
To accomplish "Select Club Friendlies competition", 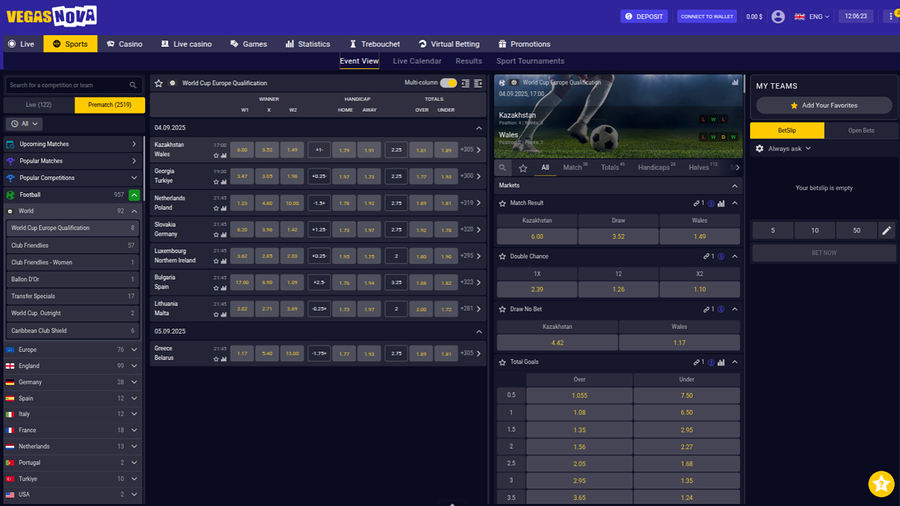I will coord(73,246).
